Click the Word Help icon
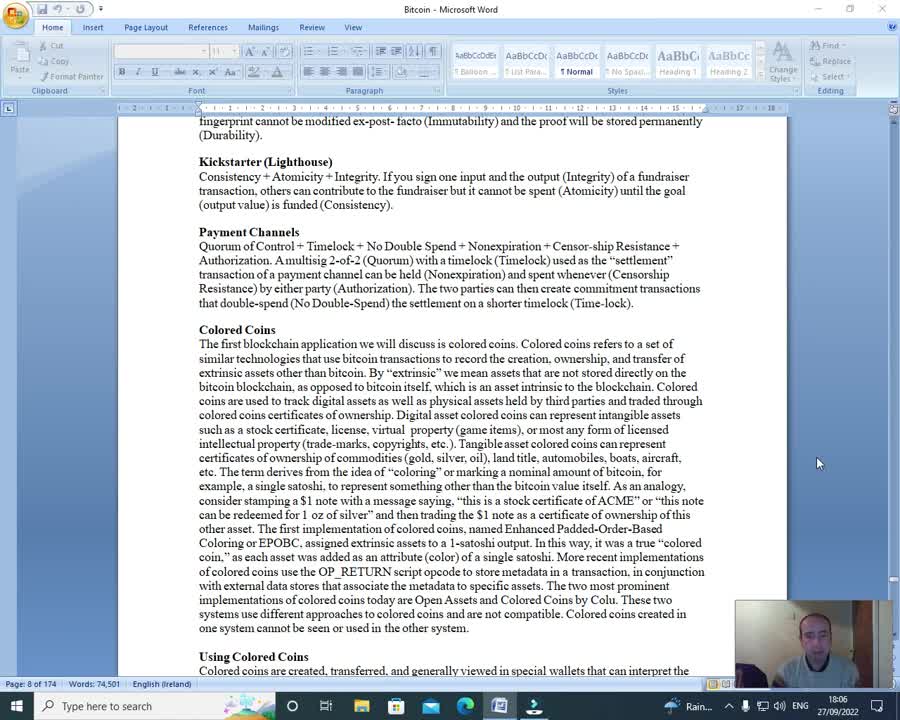Viewport: 900px width, 720px height. (892, 27)
